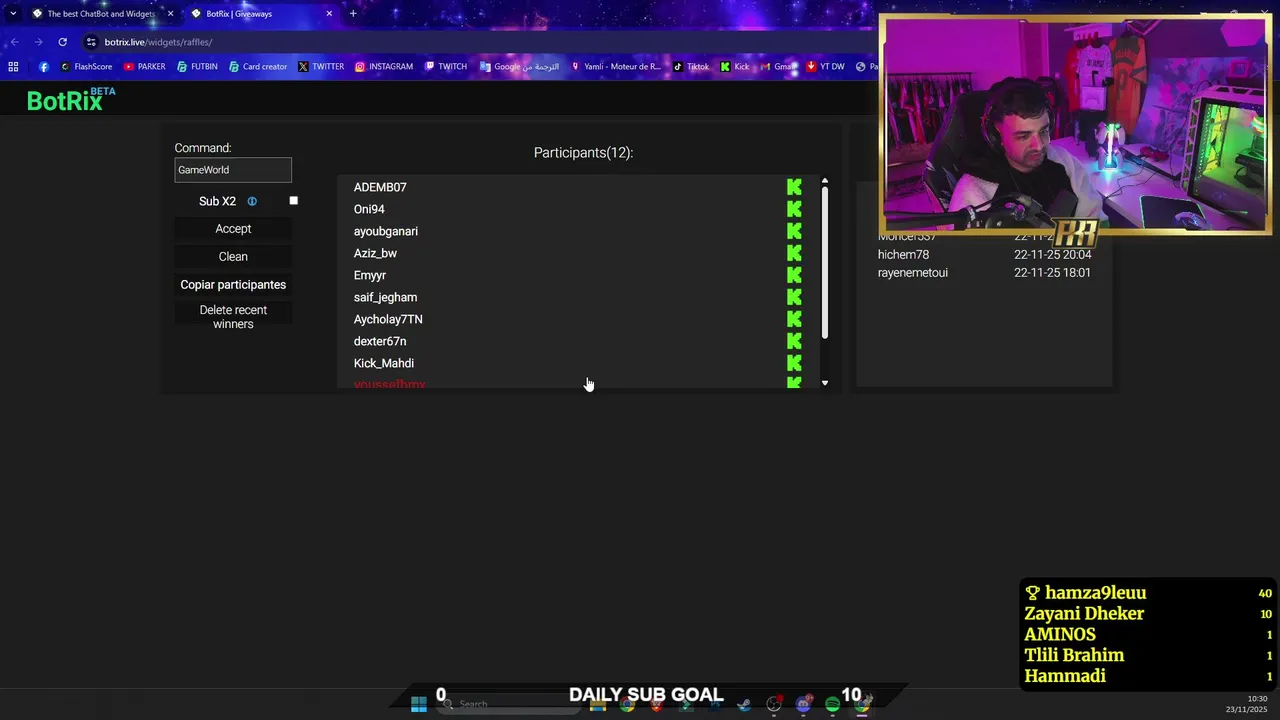Viewport: 1280px width, 720px height.
Task: Click the Kick icon beside dexter67n
Action: (x=794, y=341)
